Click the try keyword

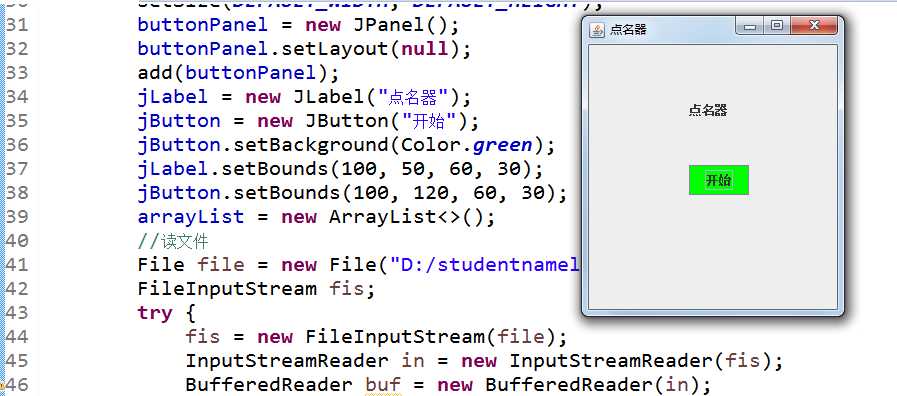(155, 314)
